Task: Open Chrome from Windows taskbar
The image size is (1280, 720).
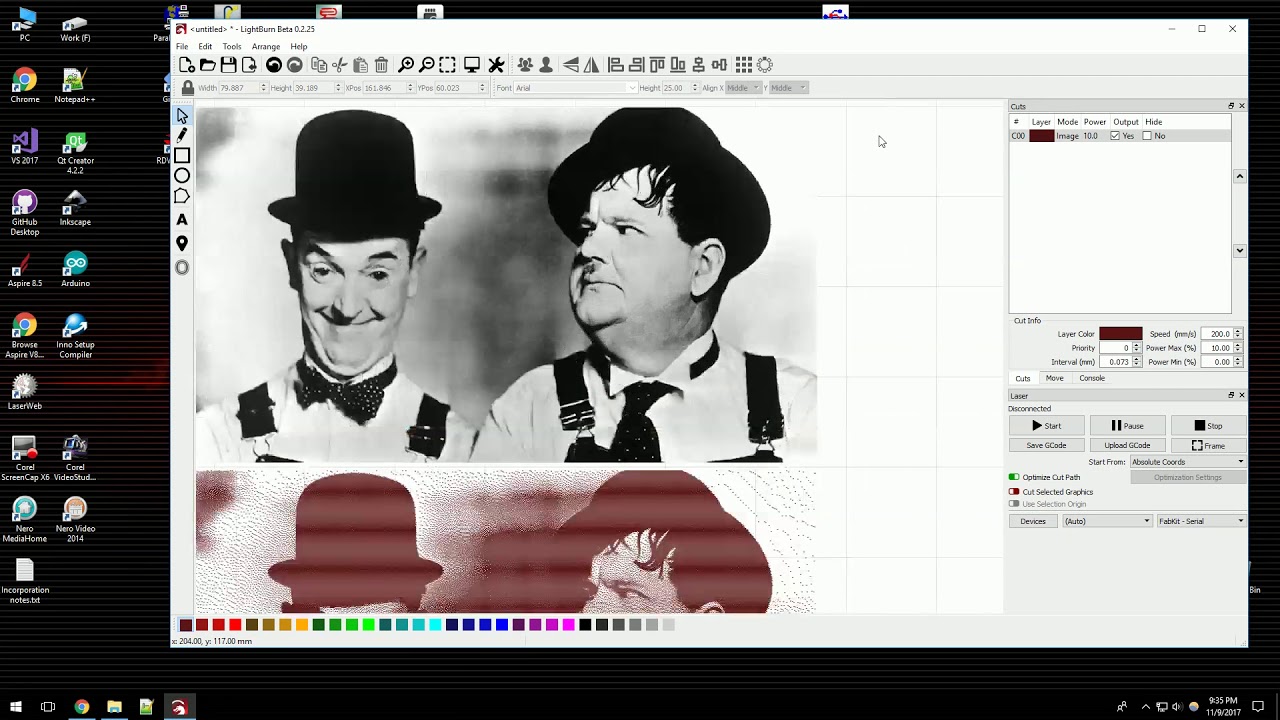Action: [81, 707]
